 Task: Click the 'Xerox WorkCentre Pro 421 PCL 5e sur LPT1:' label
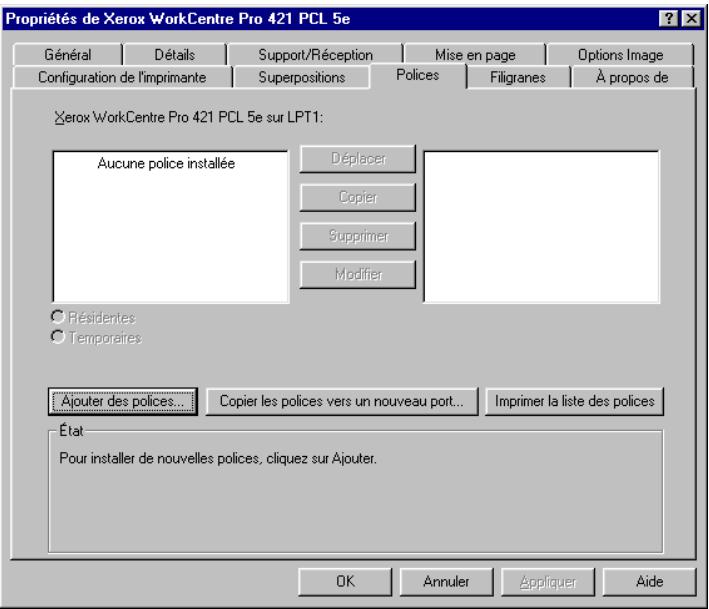tap(189, 118)
